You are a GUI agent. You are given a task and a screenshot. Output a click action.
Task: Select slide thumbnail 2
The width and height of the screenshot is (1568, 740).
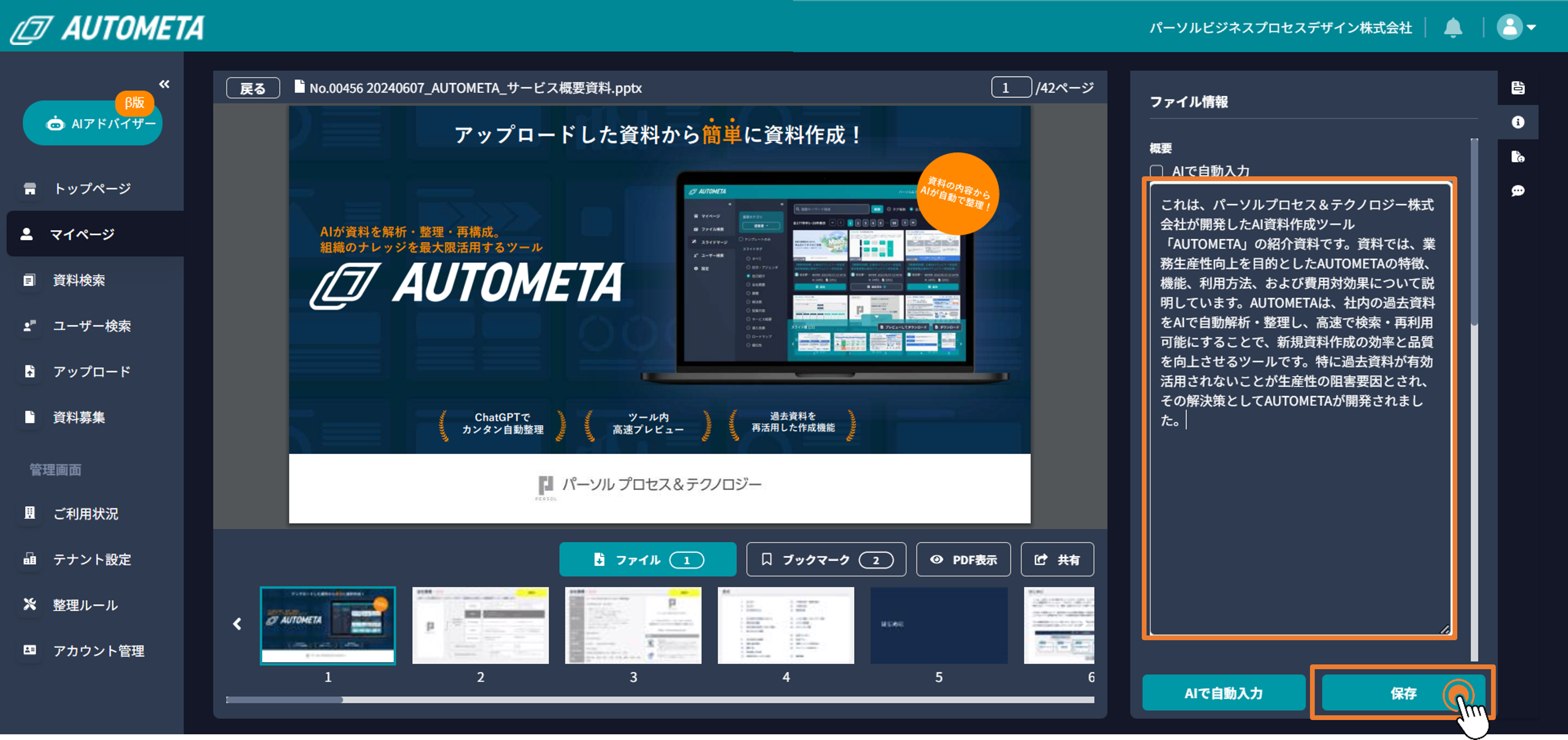point(480,625)
